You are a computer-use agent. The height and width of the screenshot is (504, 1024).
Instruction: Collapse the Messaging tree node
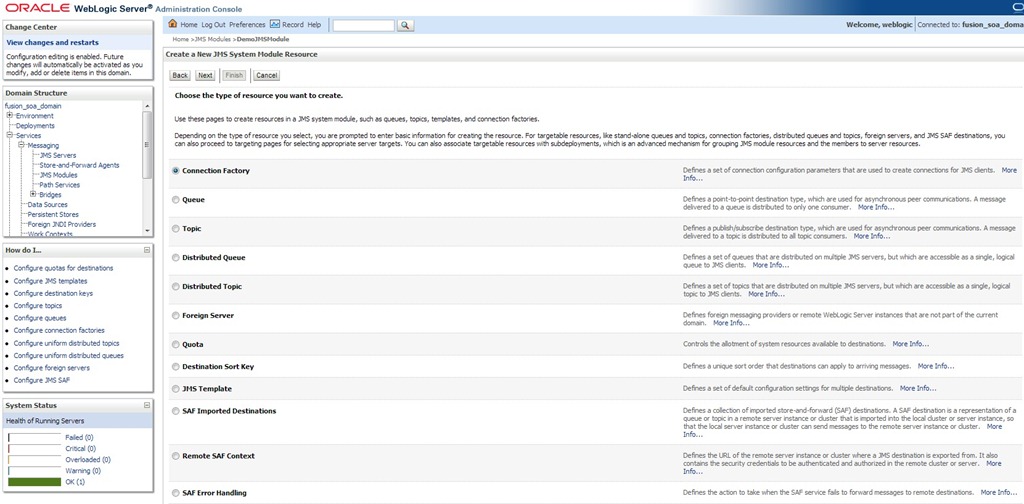[x=22, y=146]
